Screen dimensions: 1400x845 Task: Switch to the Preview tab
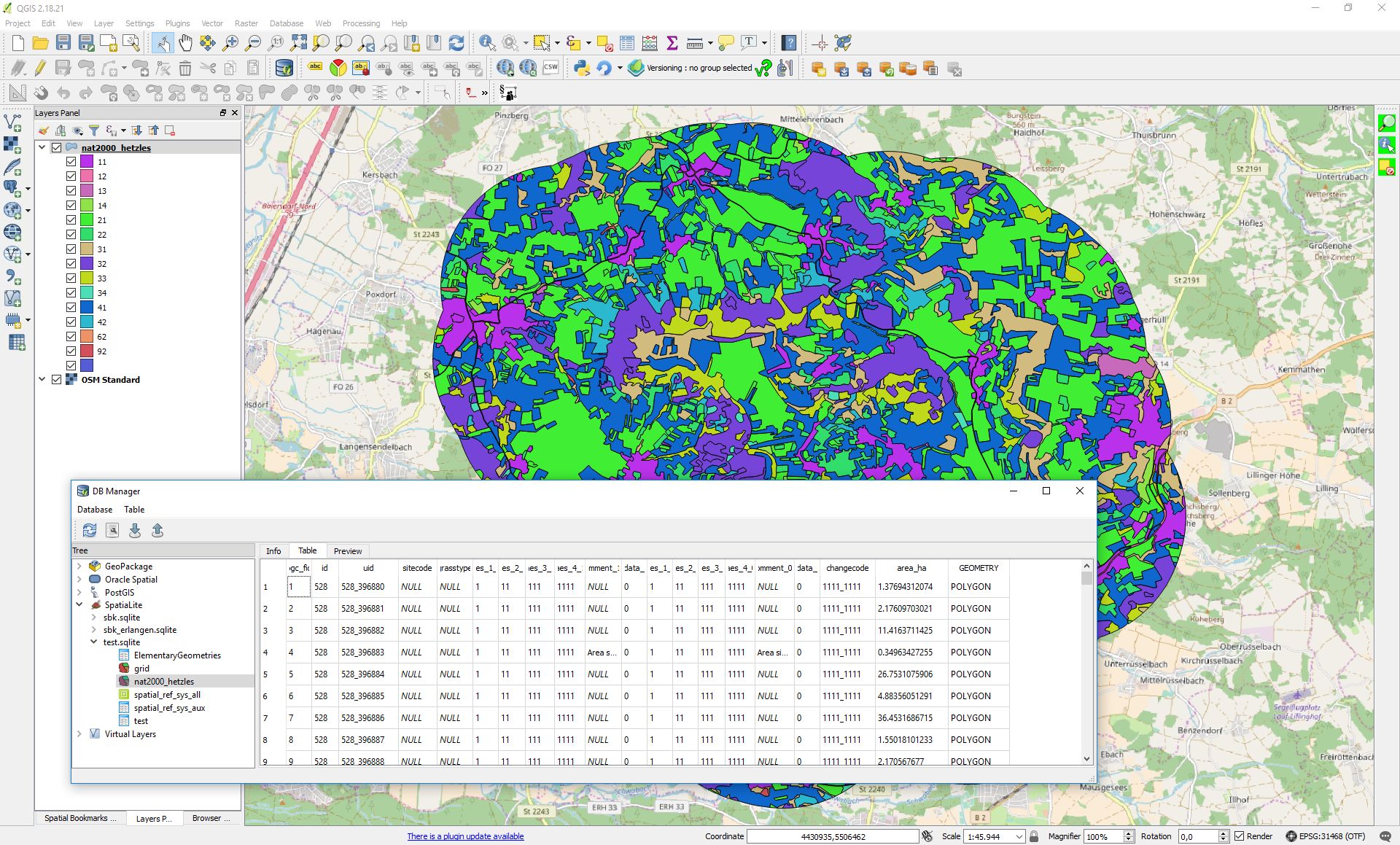click(347, 551)
